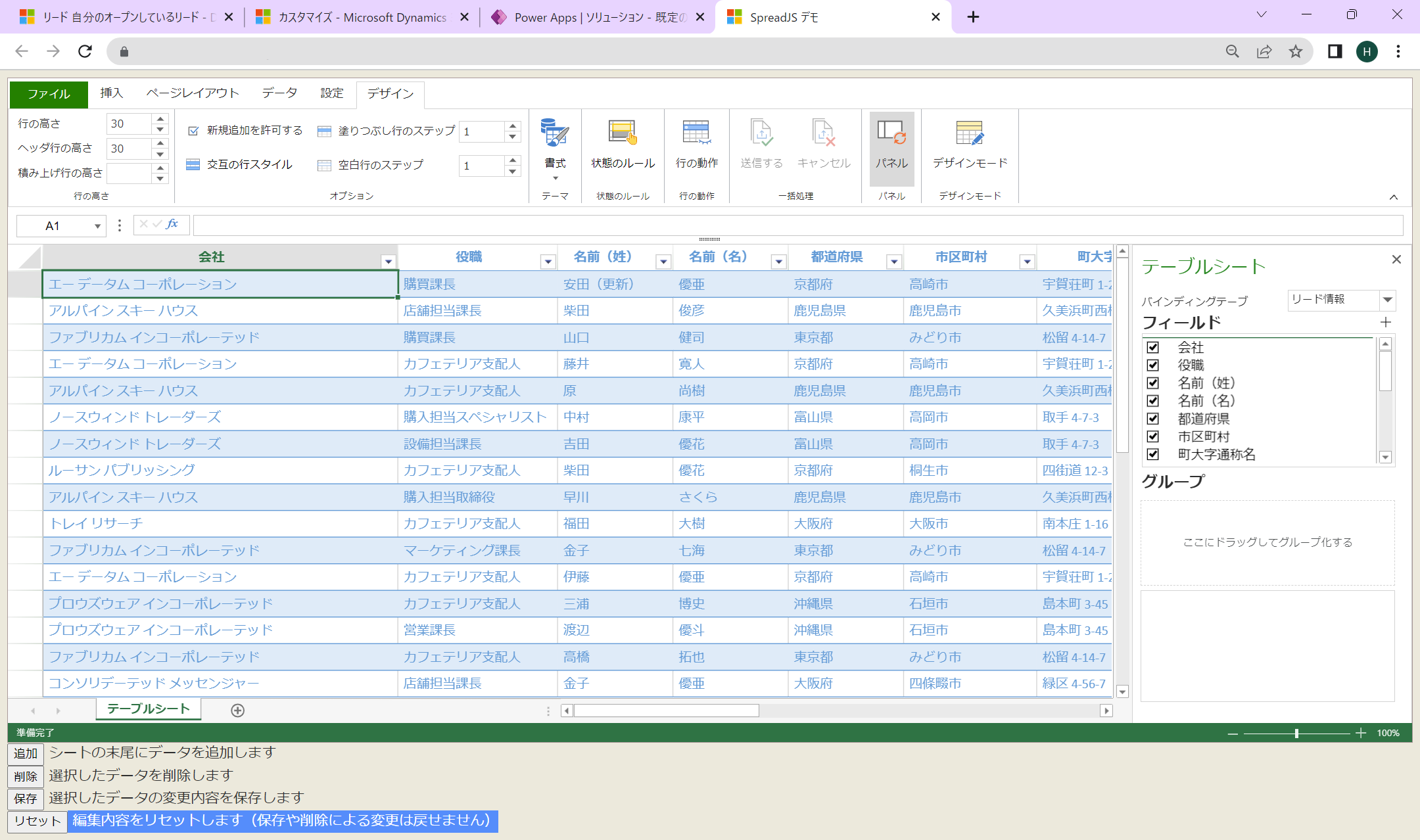The image size is (1420, 840).
Task: Adjust the status bar zoom slider
Action: pos(1296,734)
